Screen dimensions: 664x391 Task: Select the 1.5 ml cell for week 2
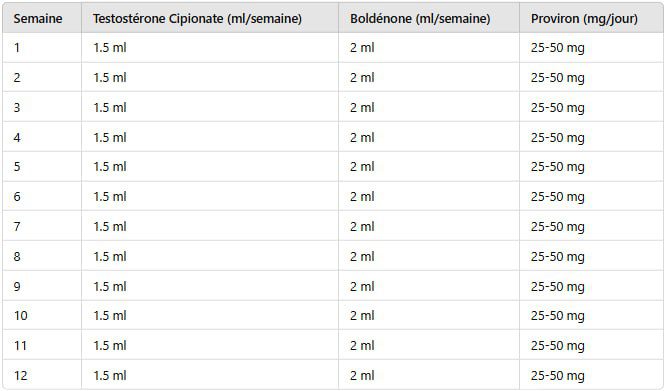[x=210, y=77]
